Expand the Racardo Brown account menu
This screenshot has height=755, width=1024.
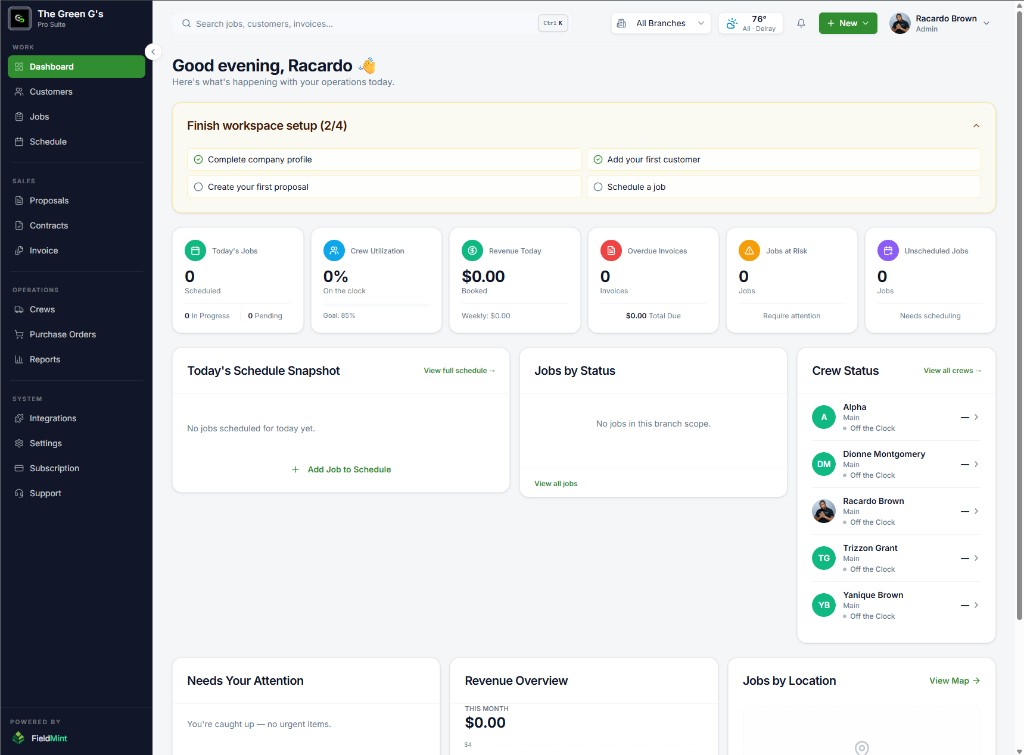click(939, 24)
